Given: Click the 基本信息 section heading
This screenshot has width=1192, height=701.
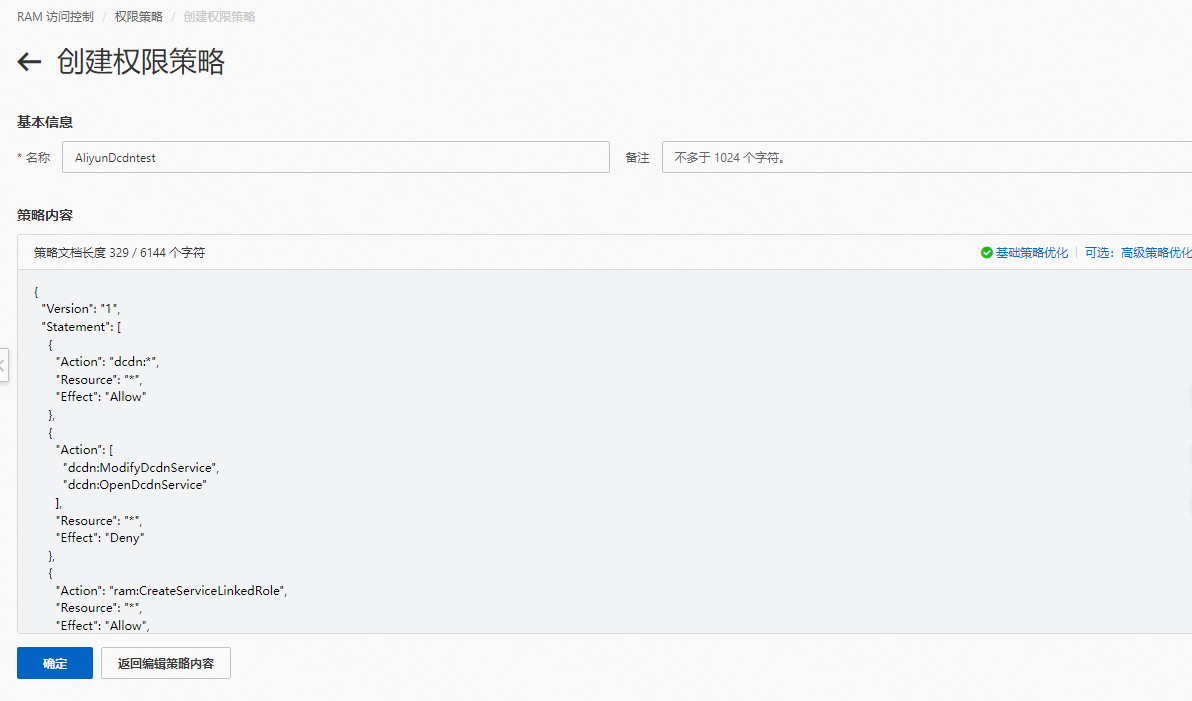Looking at the screenshot, I should tap(45, 122).
